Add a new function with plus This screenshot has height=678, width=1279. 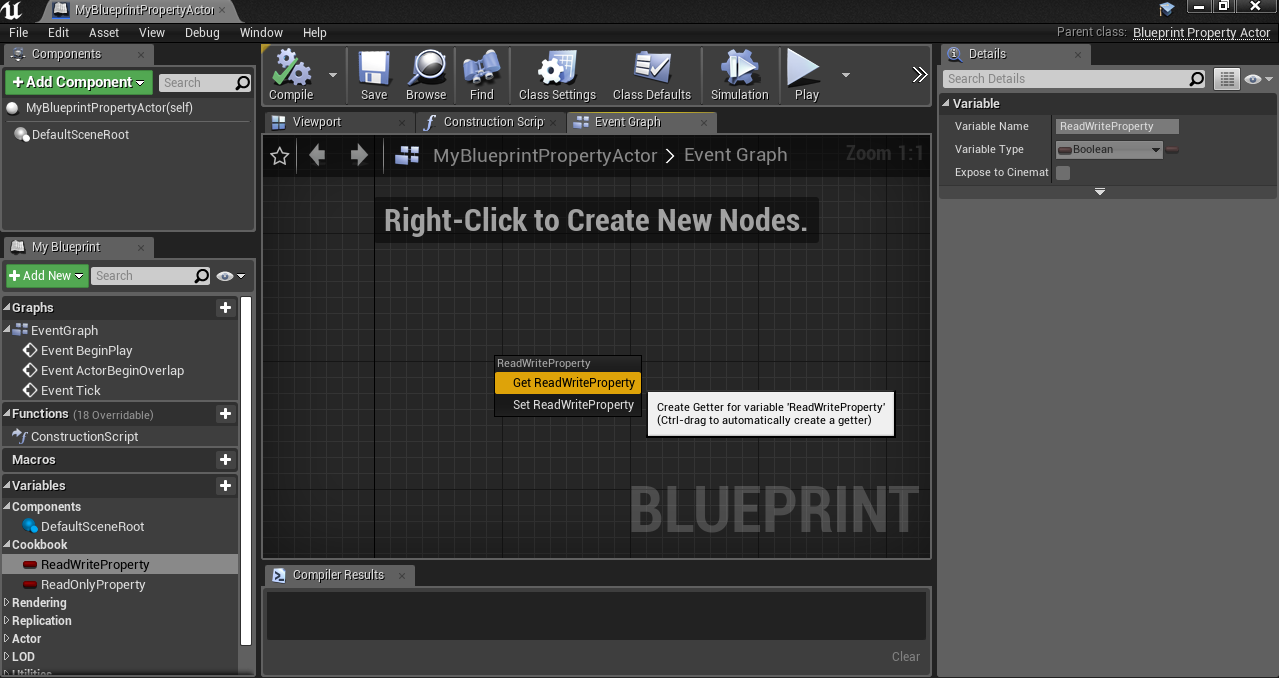[x=226, y=414]
